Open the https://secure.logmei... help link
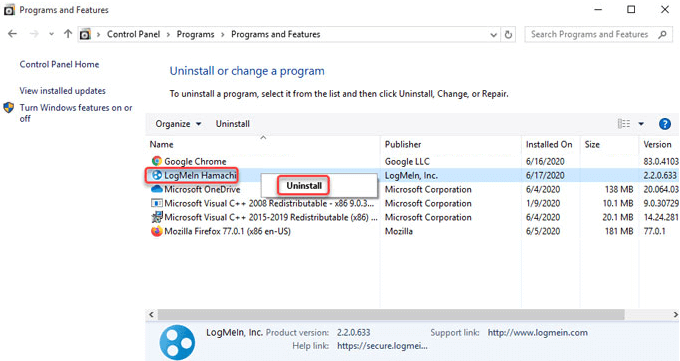The height and width of the screenshot is (361, 680). pyautogui.click(x=382, y=346)
